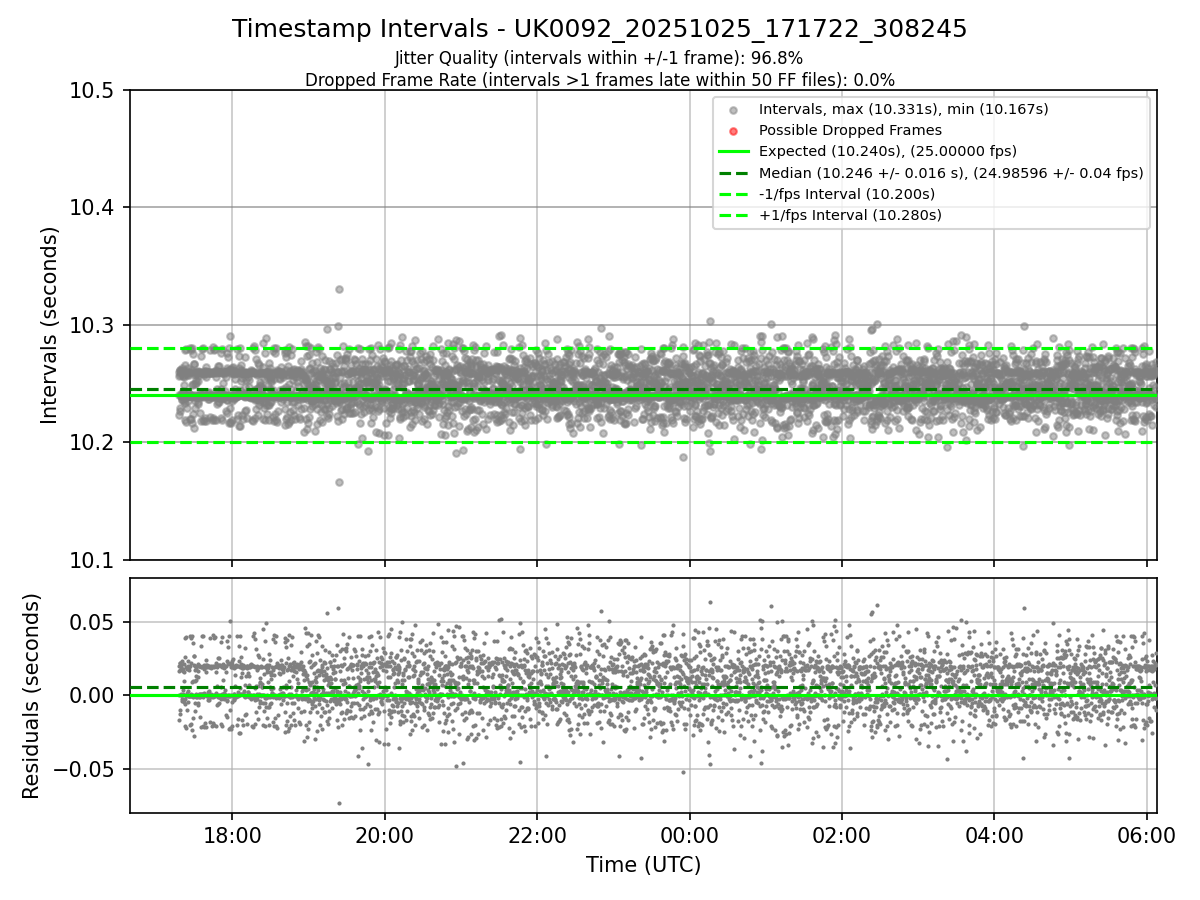
Task: Click legend text "+1/fps Interval (10.280s)"
Action: coord(850,215)
